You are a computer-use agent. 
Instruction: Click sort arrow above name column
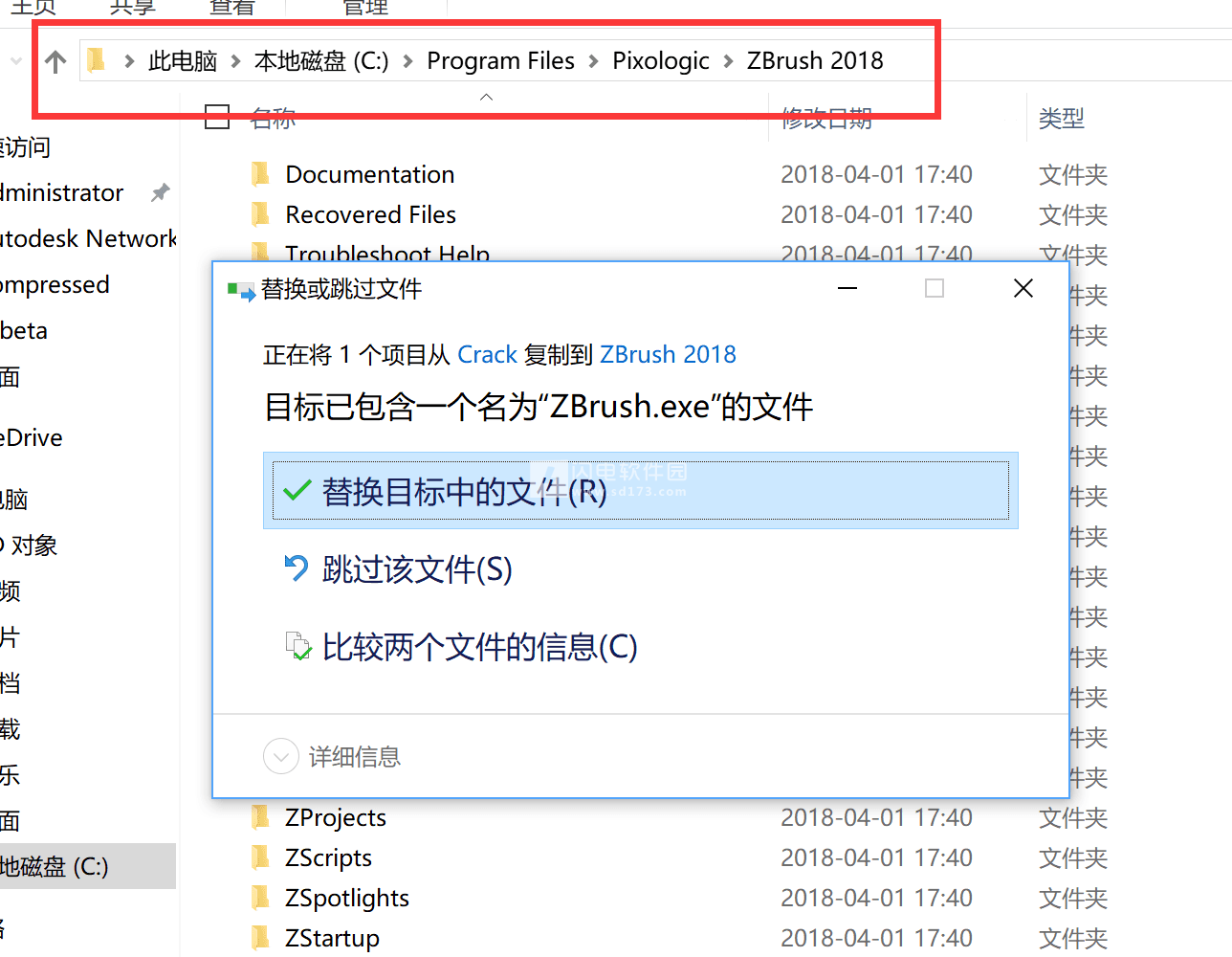[486, 97]
